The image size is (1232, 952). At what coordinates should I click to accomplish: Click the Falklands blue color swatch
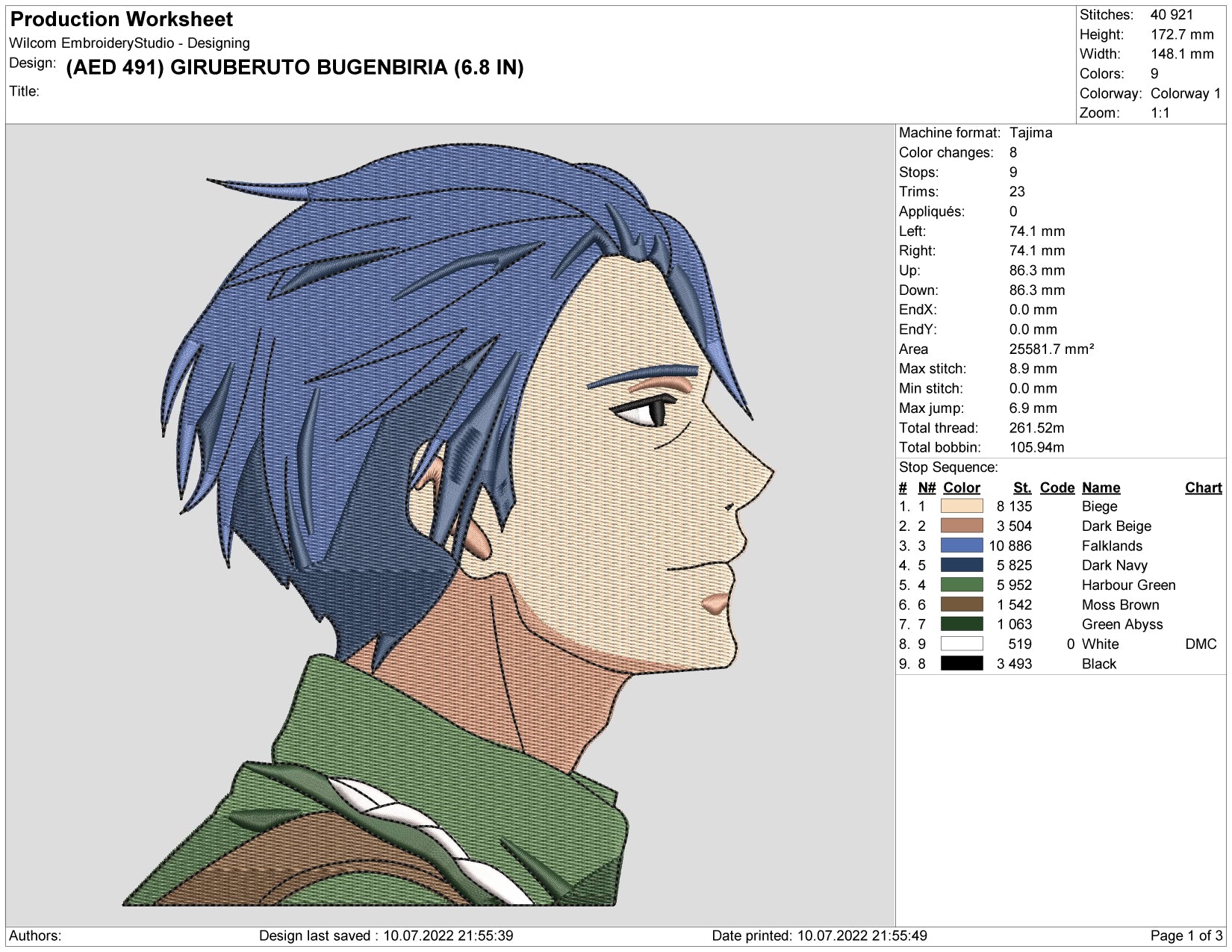[x=962, y=546]
